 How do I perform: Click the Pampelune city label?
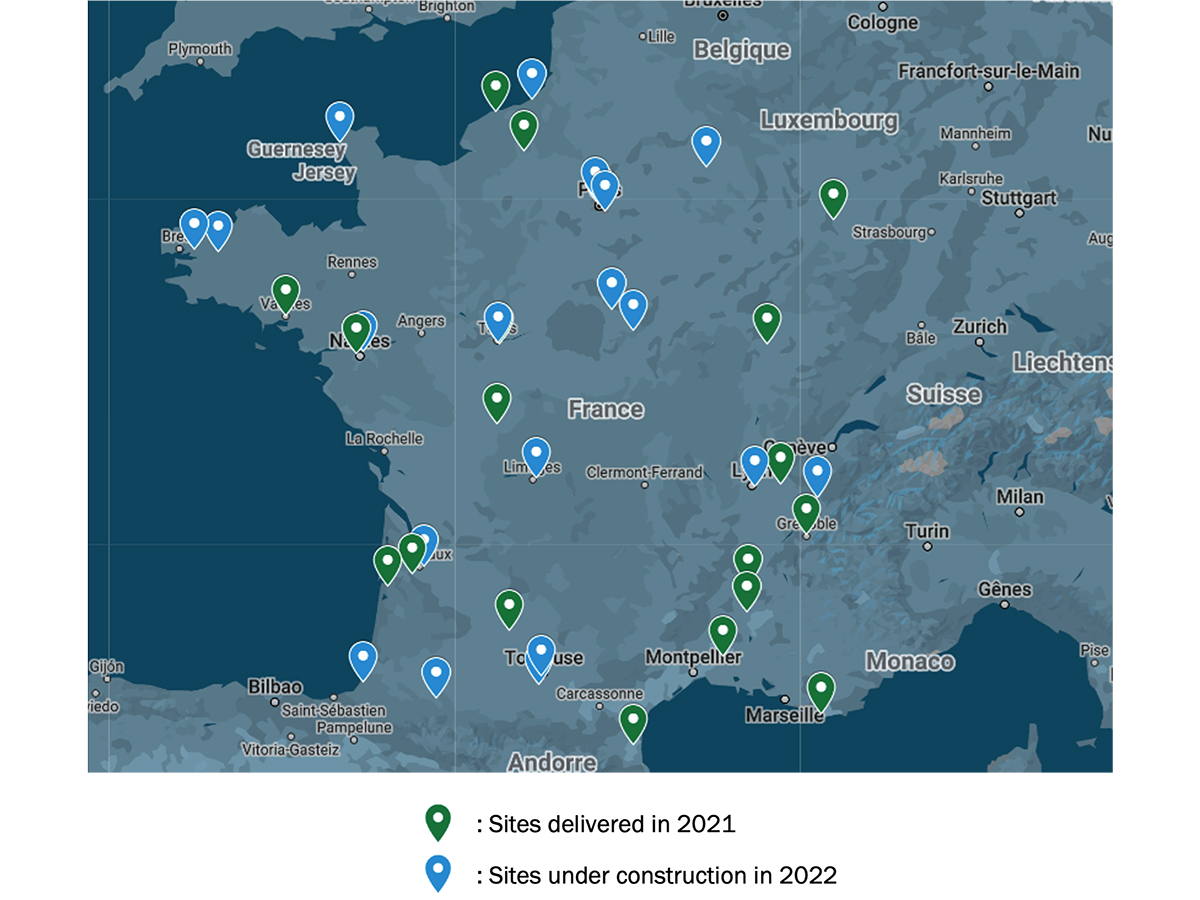[x=352, y=728]
